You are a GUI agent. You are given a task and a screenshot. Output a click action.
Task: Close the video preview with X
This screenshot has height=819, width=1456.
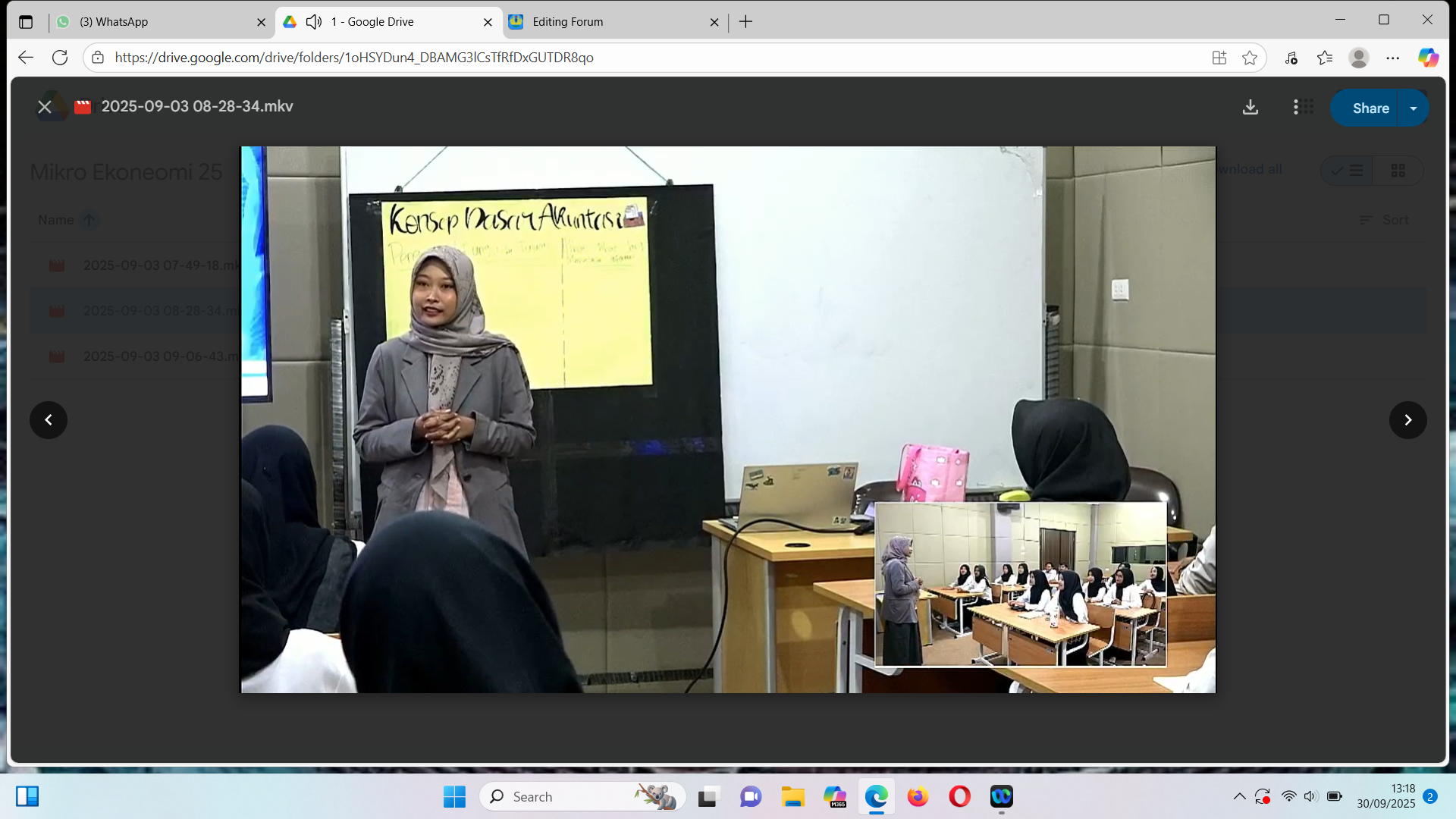point(45,107)
